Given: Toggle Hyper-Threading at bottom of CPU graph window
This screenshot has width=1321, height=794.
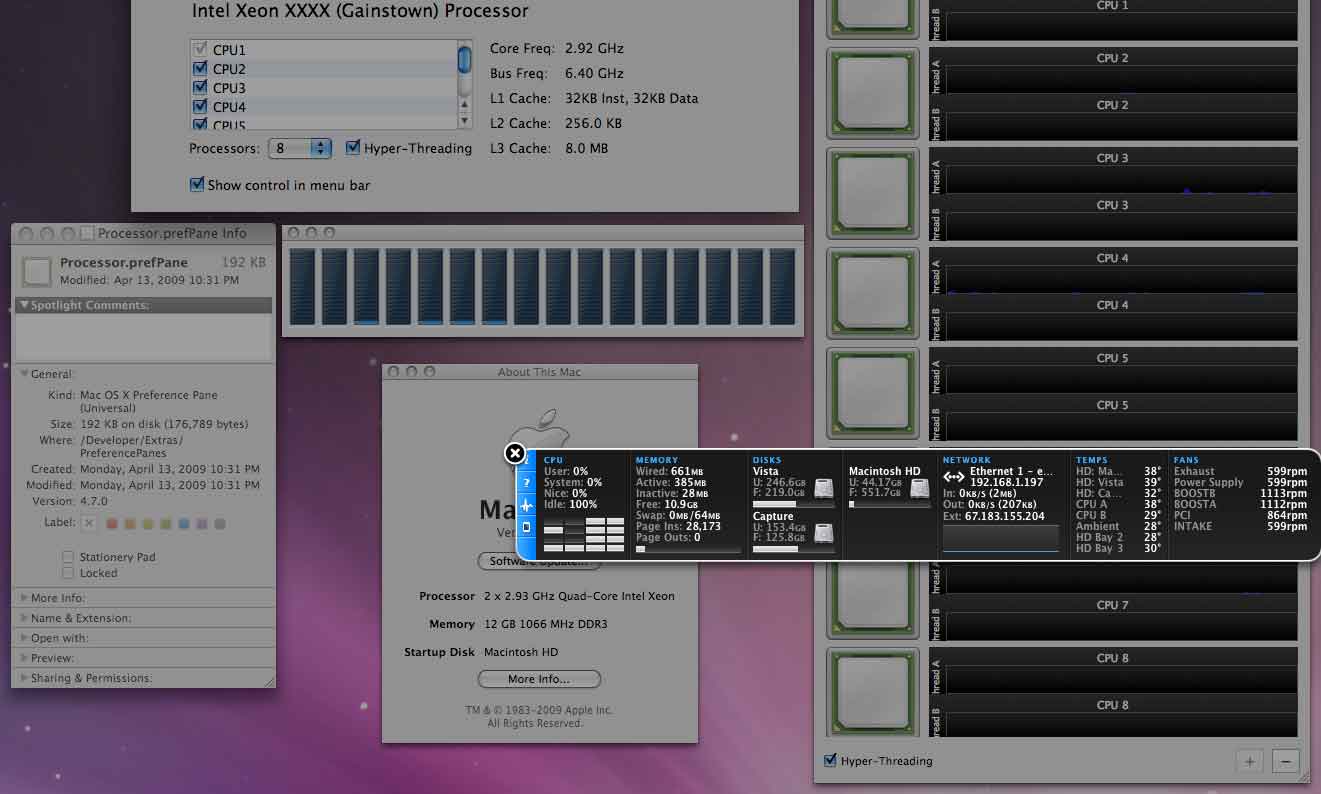Looking at the screenshot, I should (830, 761).
